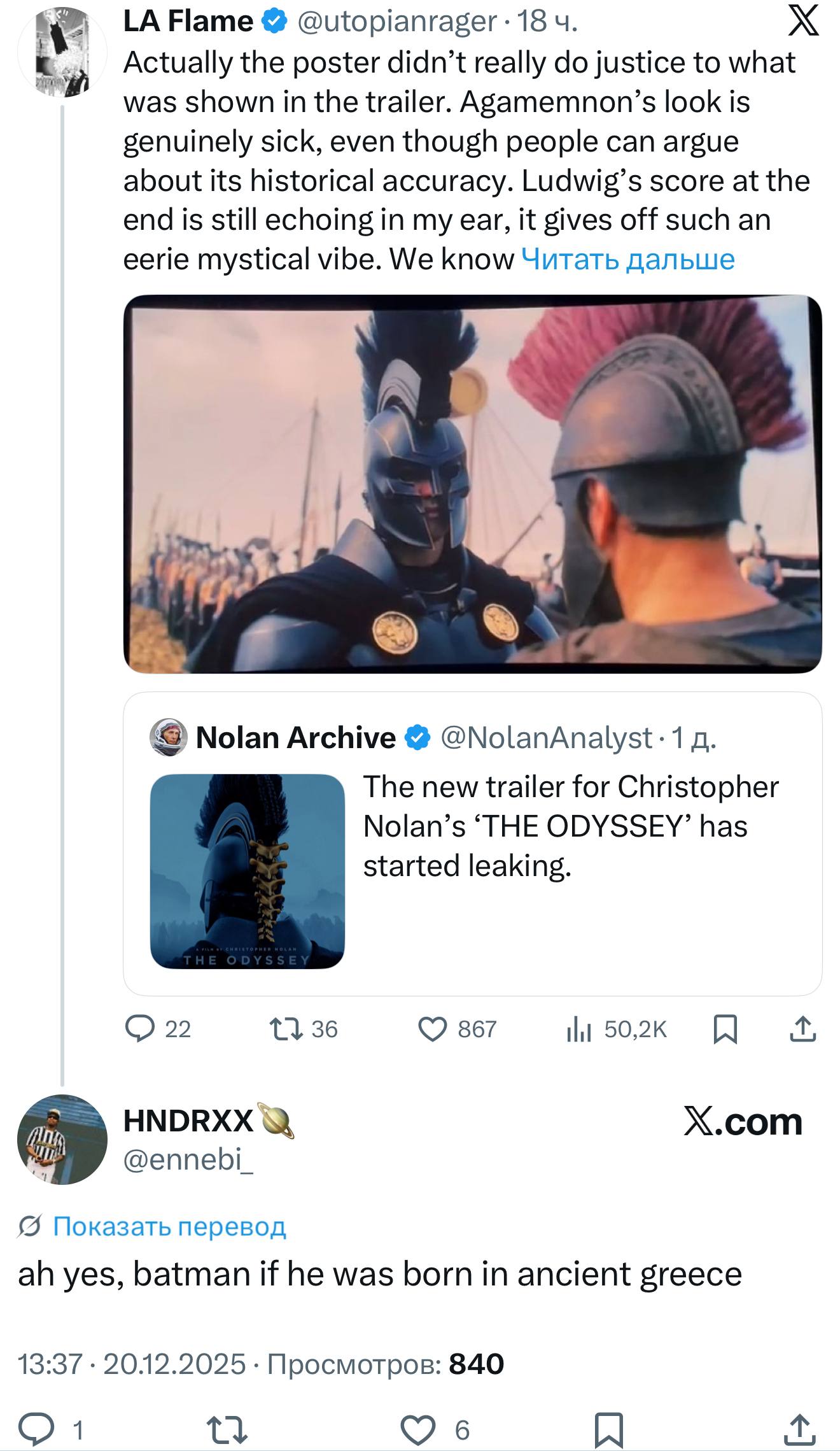
Task: Visit @NolanAnalyst quoted account handle
Action: (546, 737)
